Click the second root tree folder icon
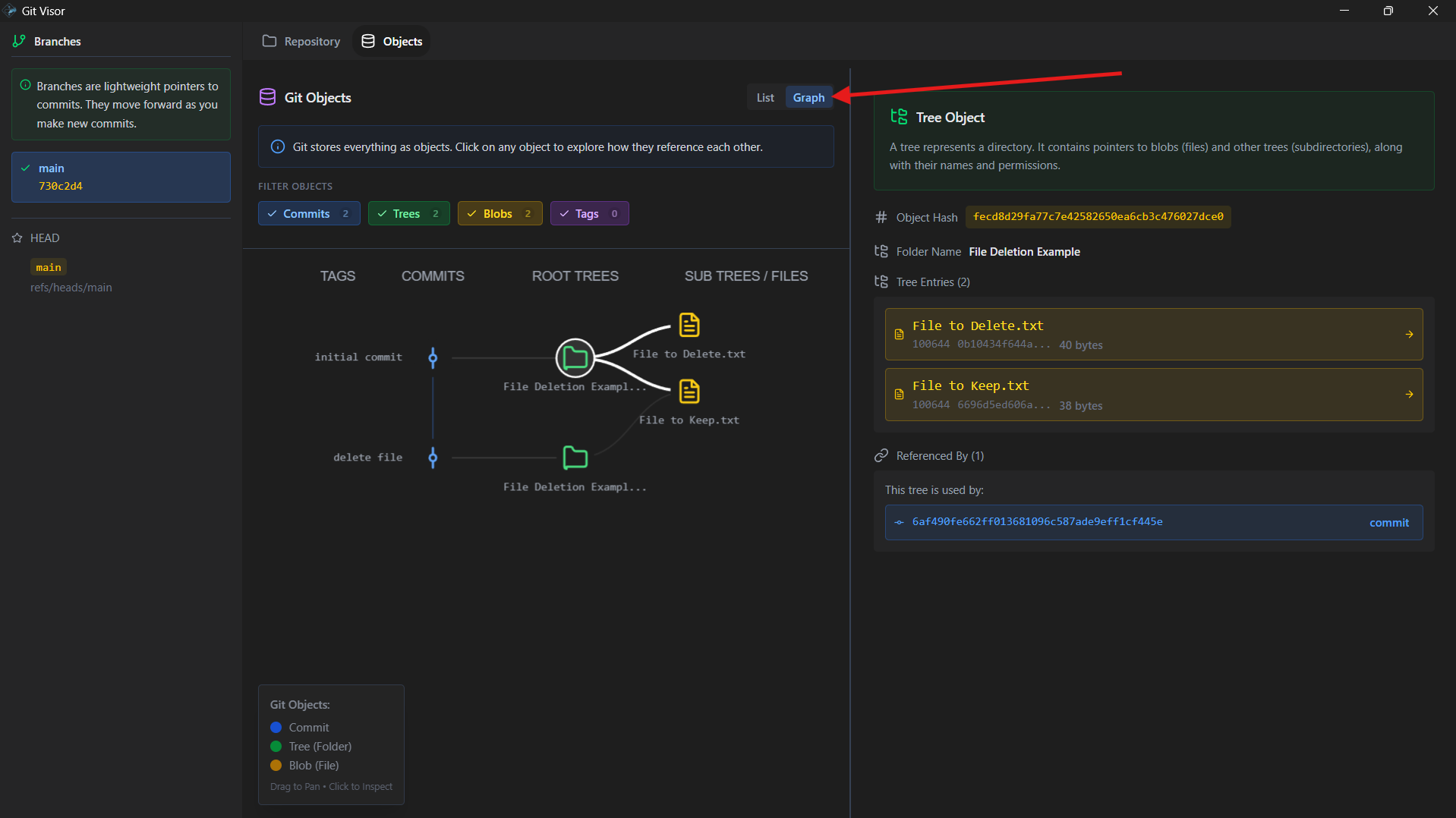The width and height of the screenshot is (1456, 818). point(575,458)
